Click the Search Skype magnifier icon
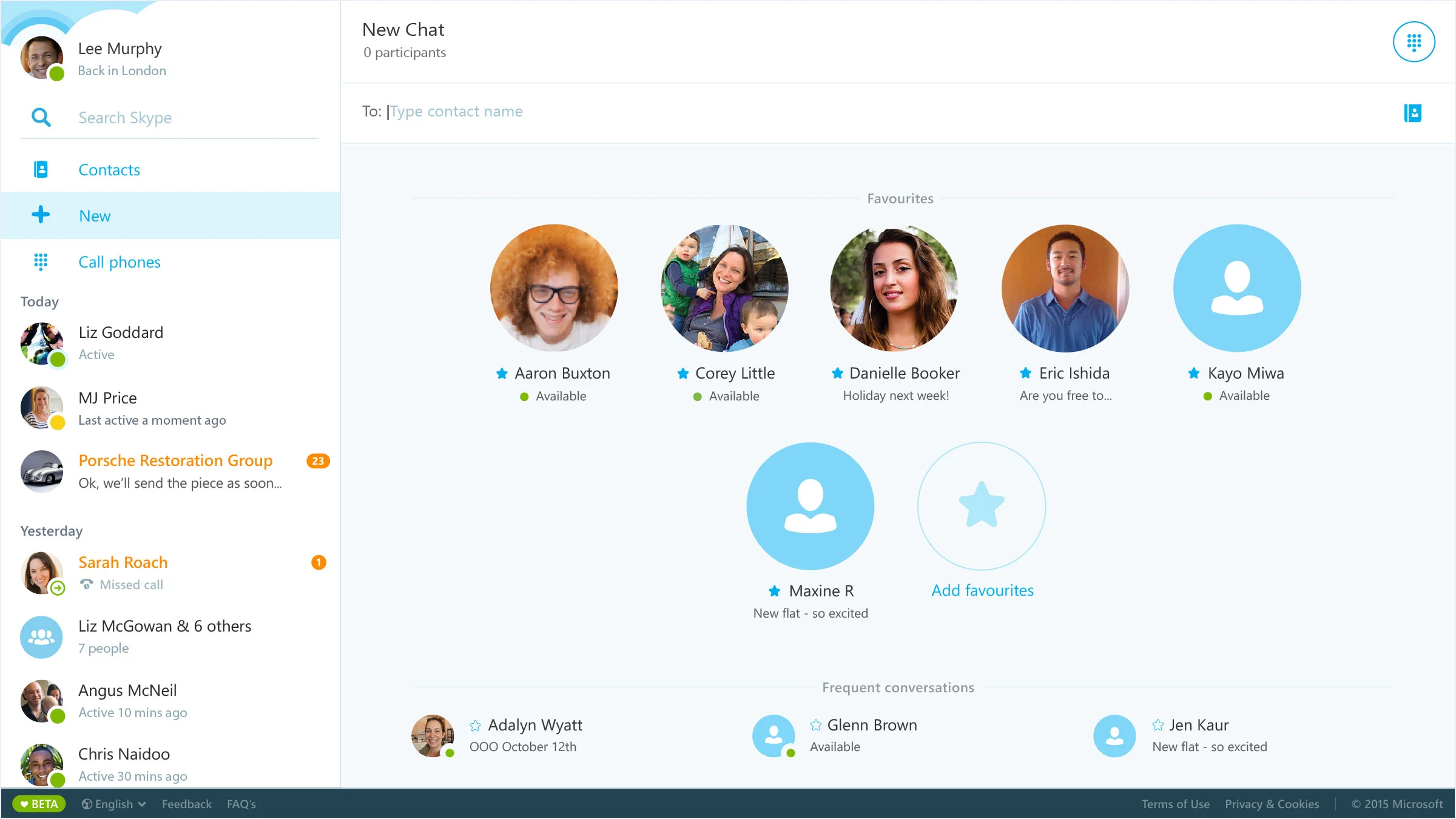The height and width of the screenshot is (819, 1456). (x=41, y=117)
